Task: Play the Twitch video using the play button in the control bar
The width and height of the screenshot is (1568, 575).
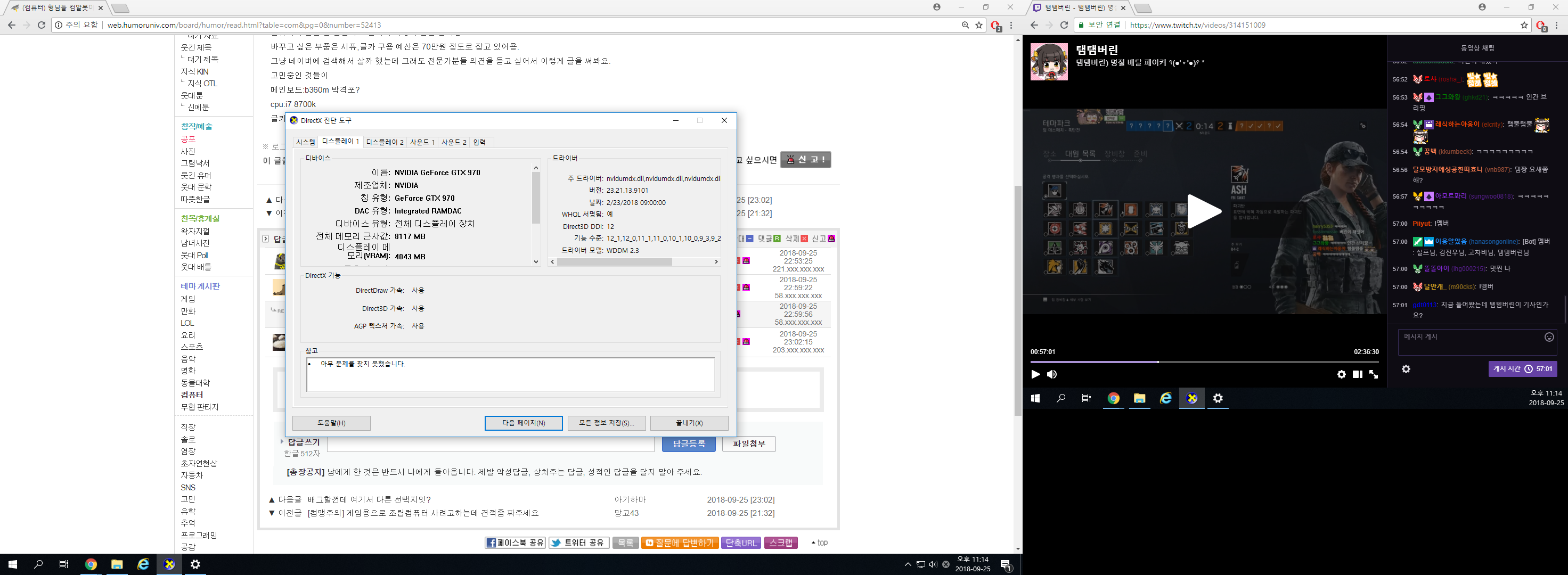Action: [x=1035, y=374]
